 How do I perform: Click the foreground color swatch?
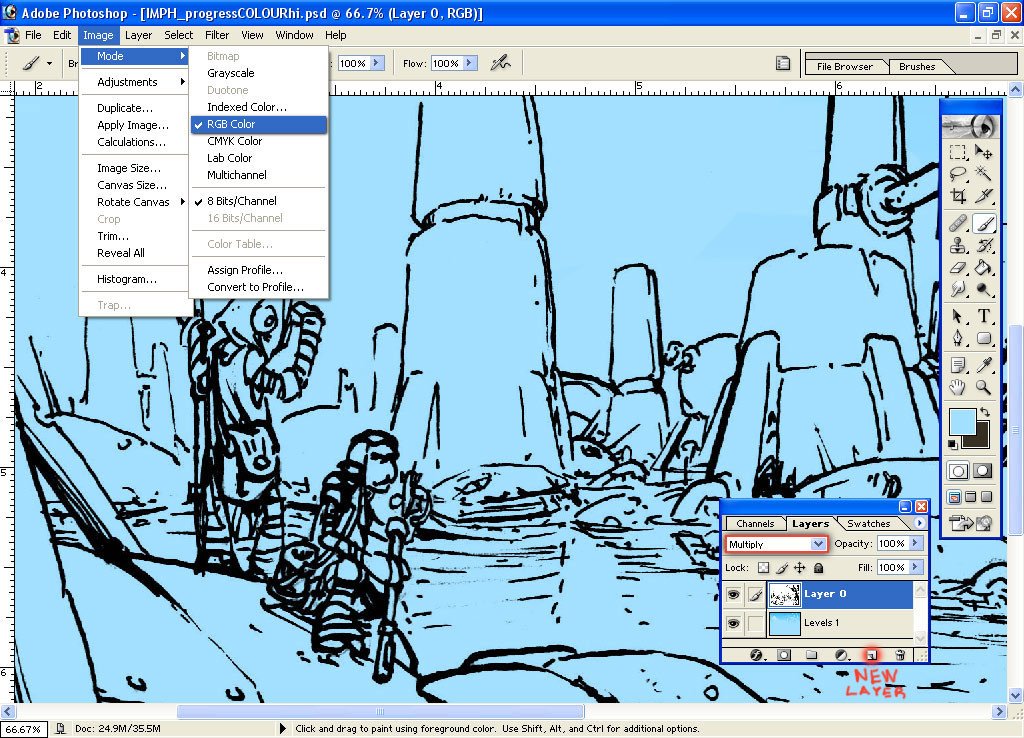click(x=962, y=422)
